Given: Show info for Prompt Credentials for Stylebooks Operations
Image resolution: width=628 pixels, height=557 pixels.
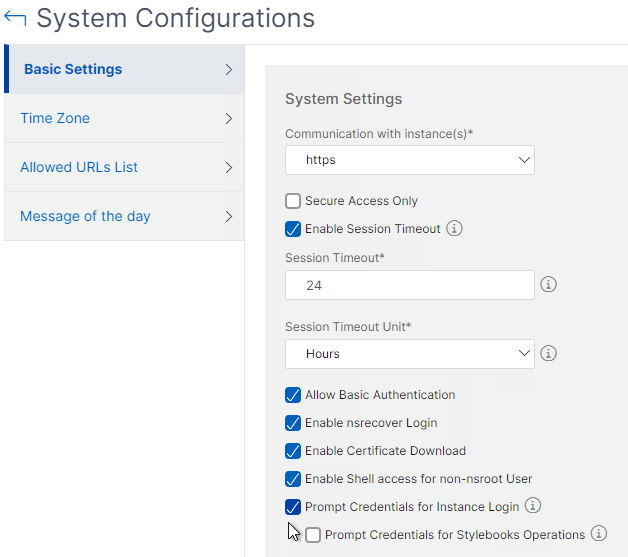Looking at the screenshot, I should click(x=599, y=533).
